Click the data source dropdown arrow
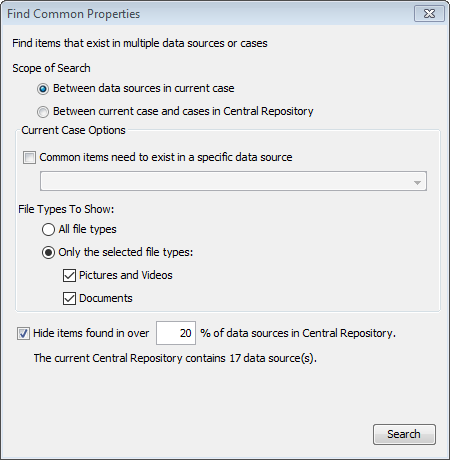 coord(417,182)
